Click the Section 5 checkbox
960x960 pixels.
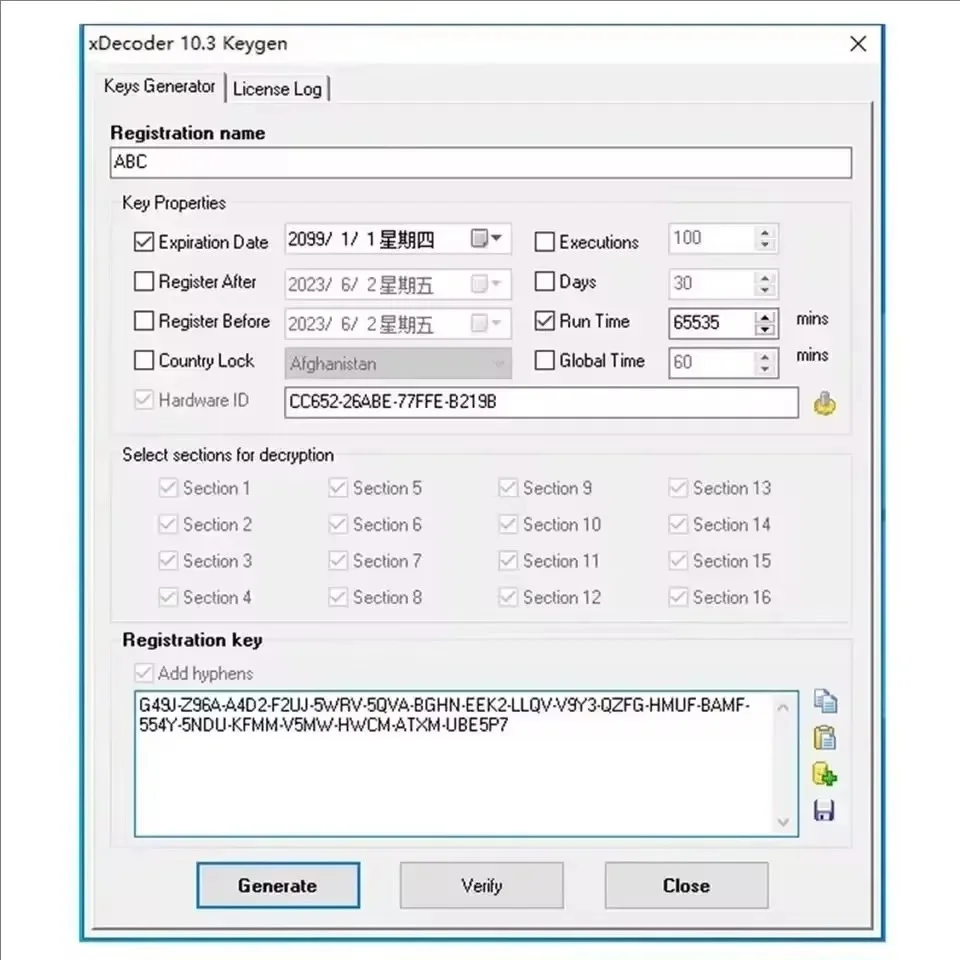click(x=338, y=488)
